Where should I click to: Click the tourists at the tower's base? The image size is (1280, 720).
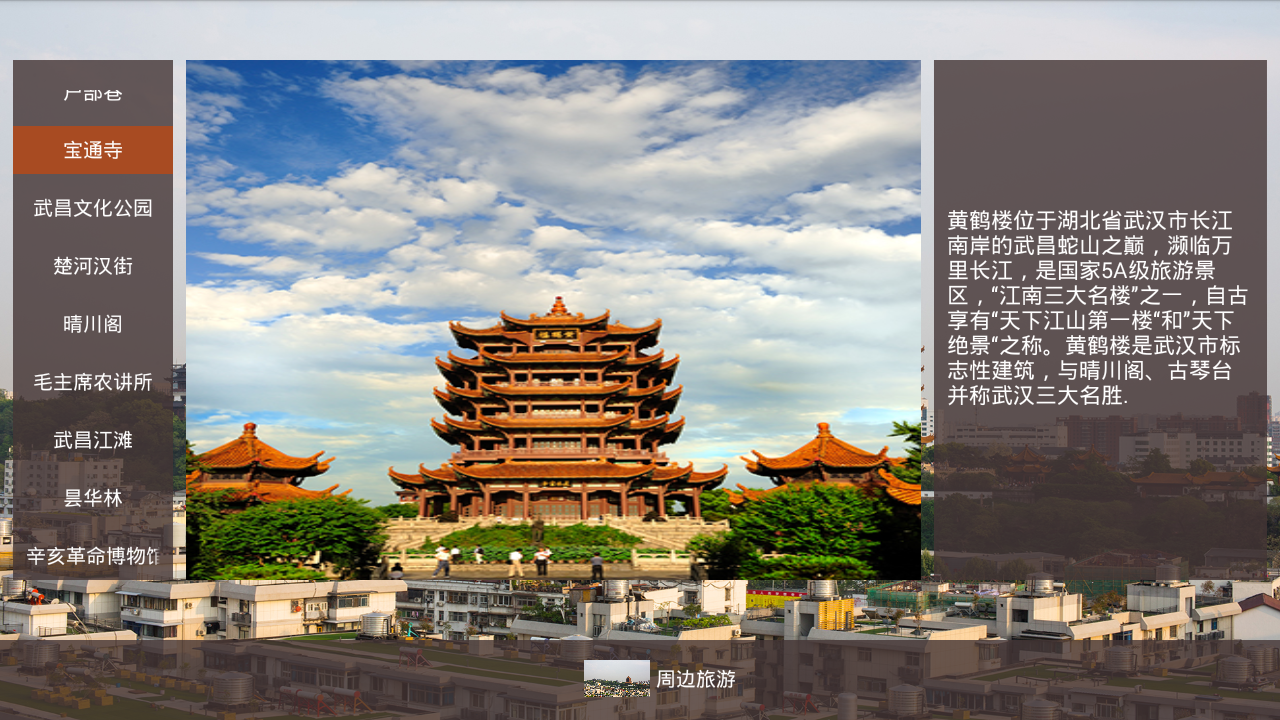click(490, 560)
